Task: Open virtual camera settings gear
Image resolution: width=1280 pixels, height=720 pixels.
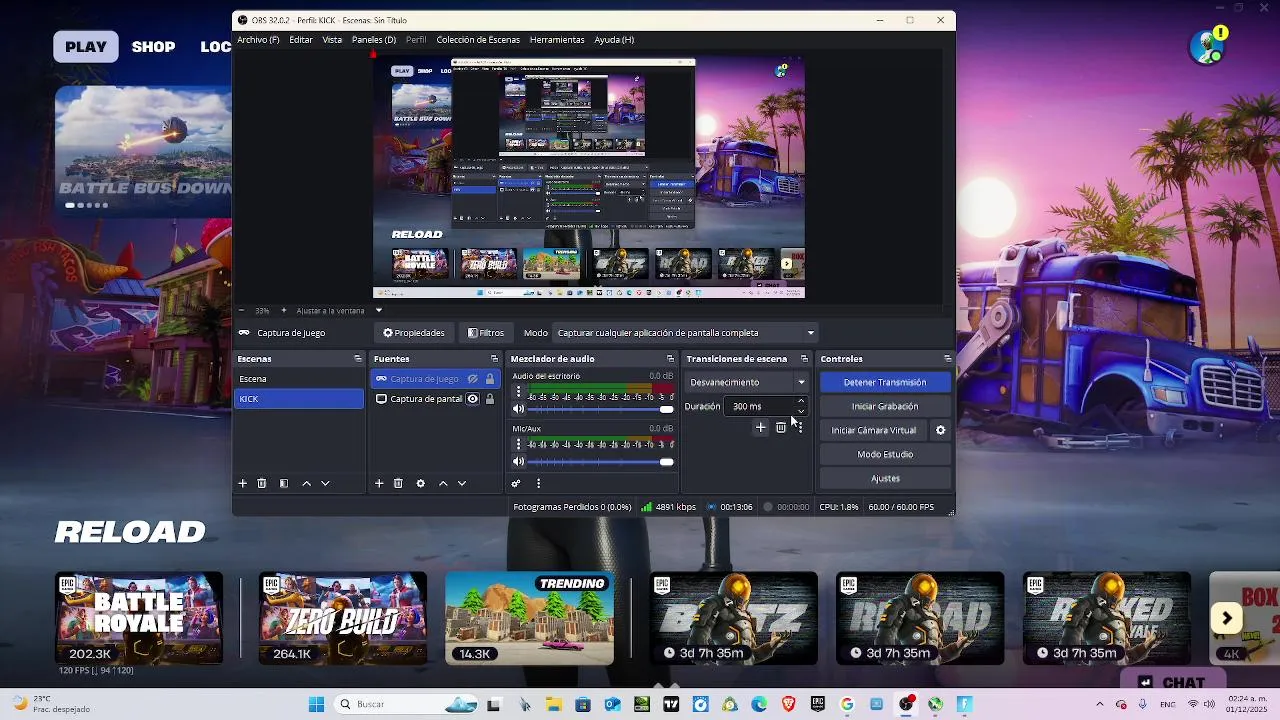Action: (x=940, y=430)
